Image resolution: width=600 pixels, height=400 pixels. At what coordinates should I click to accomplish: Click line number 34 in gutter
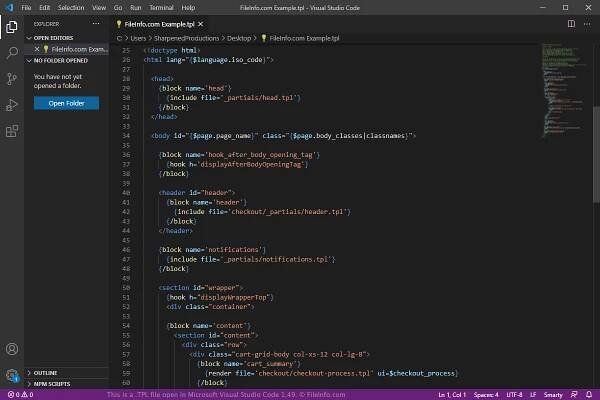click(126, 136)
